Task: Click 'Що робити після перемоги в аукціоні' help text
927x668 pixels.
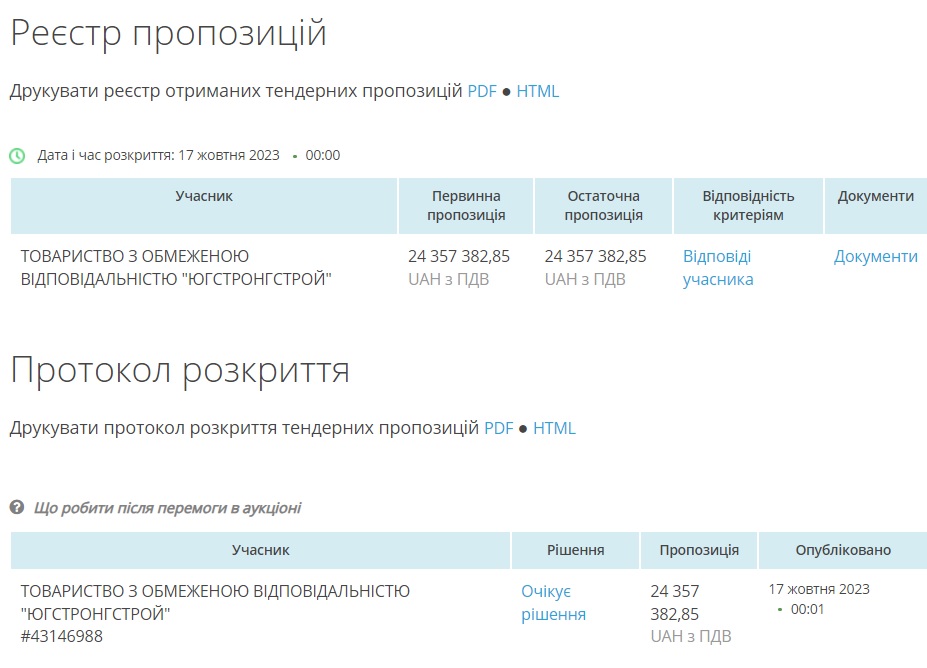Action: (167, 508)
